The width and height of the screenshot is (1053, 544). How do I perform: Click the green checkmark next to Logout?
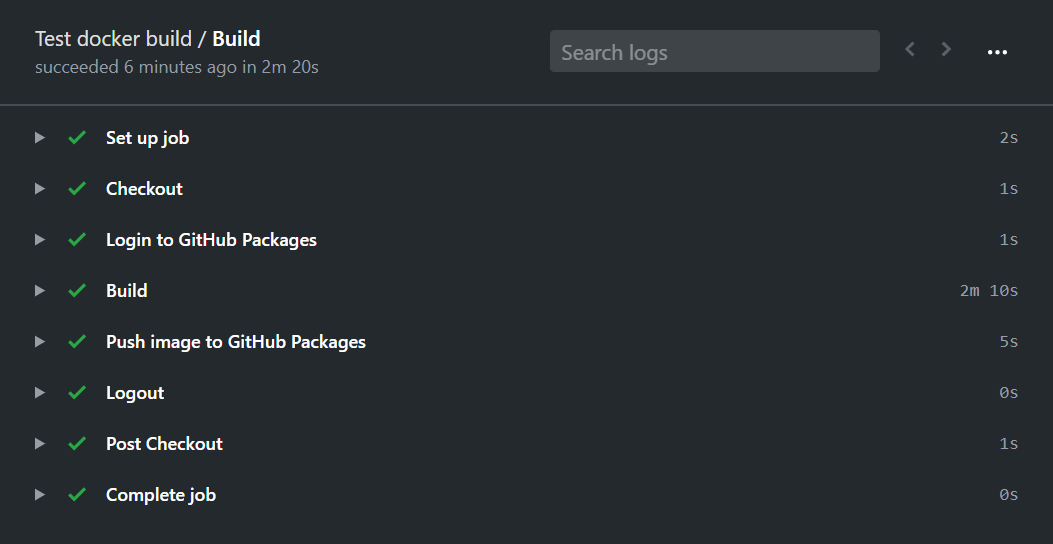[77, 393]
